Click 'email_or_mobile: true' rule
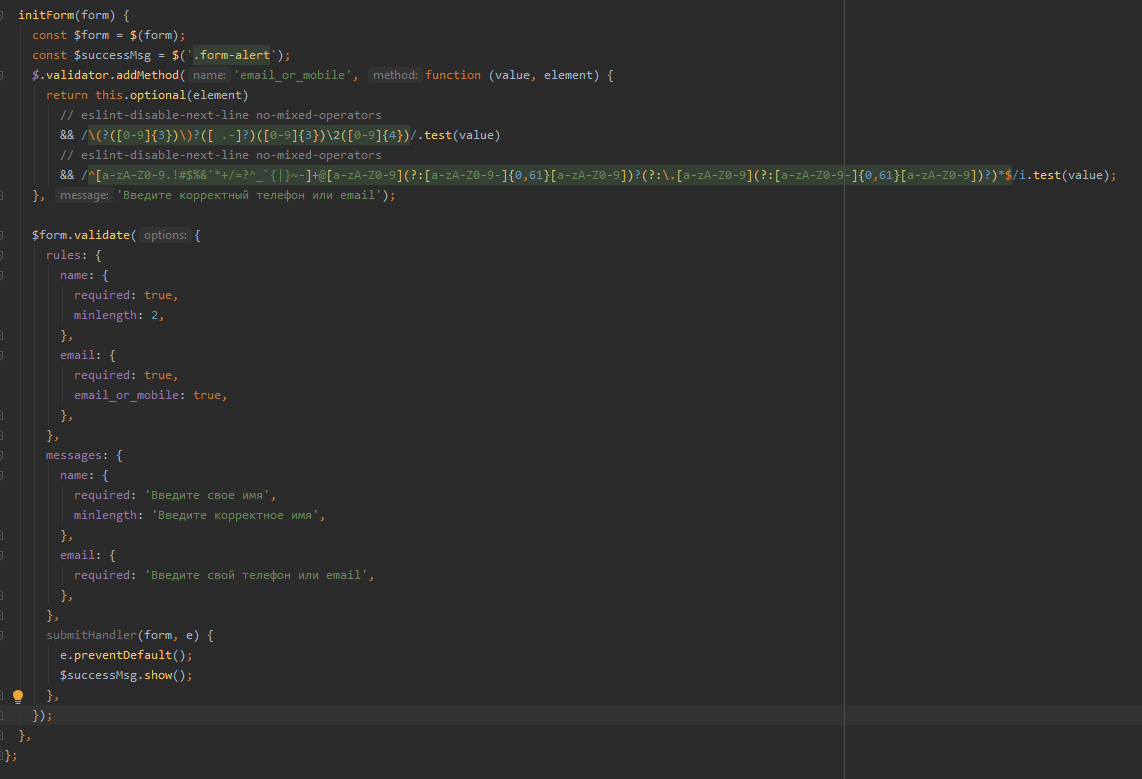The height and width of the screenshot is (779, 1142). point(147,395)
